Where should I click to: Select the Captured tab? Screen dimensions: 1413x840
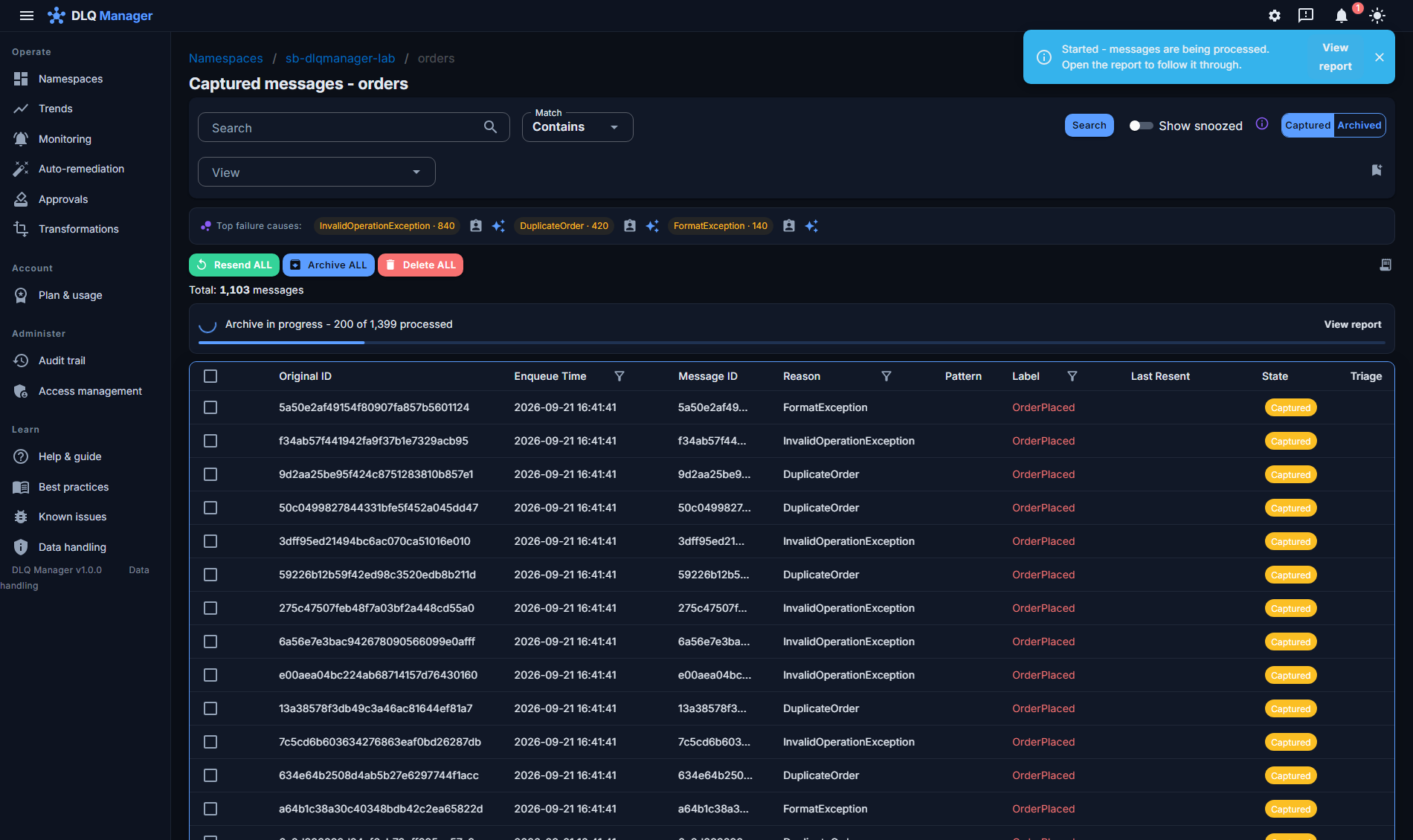pyautogui.click(x=1307, y=126)
